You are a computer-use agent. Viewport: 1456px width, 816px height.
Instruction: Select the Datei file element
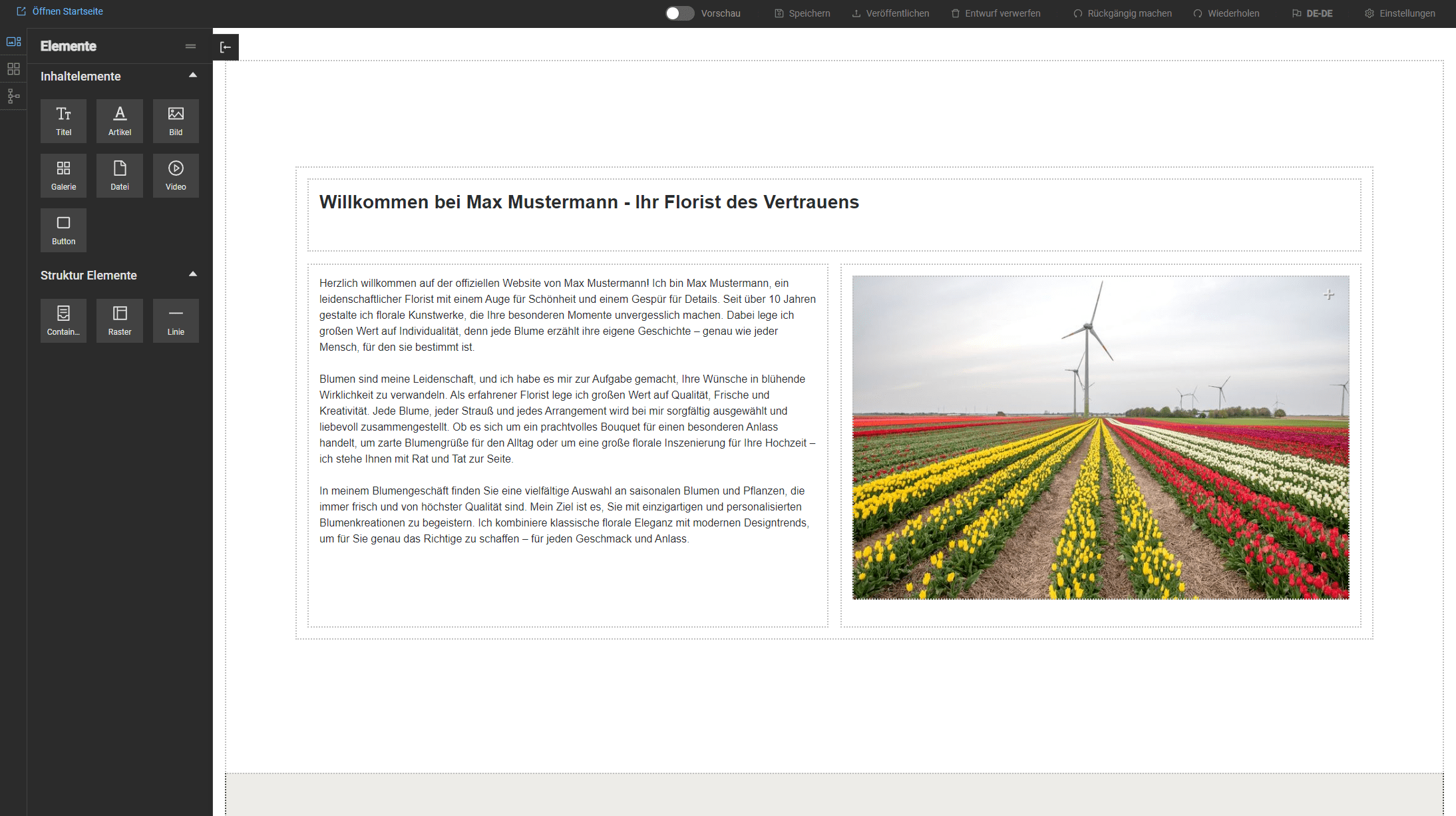(x=120, y=175)
